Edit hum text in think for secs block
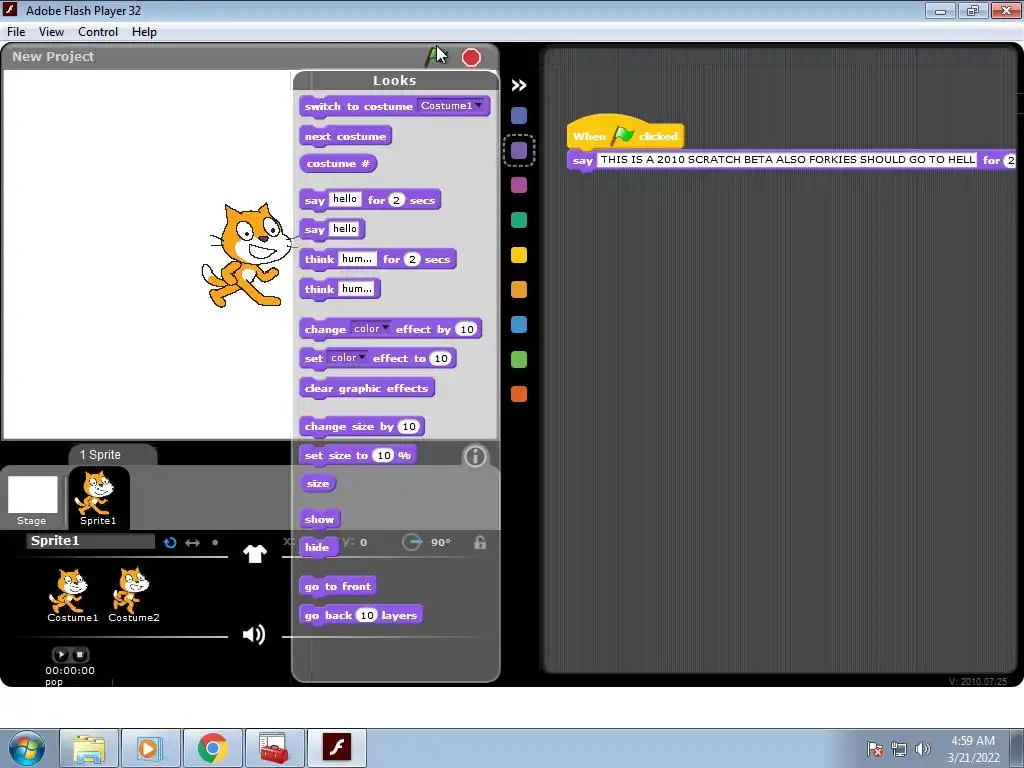The image size is (1024, 768). point(357,259)
